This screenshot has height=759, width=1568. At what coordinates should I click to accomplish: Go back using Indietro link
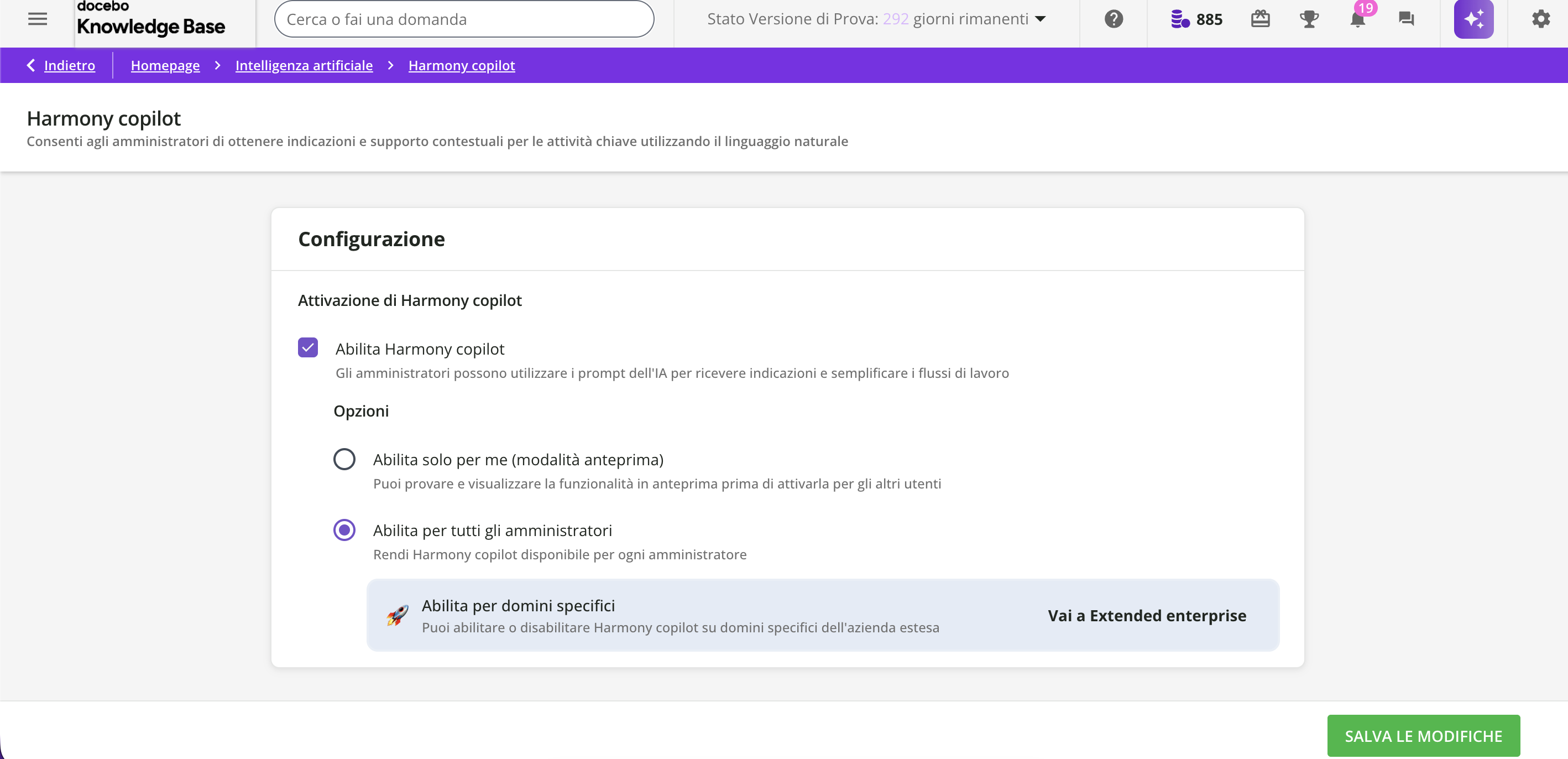pos(69,65)
